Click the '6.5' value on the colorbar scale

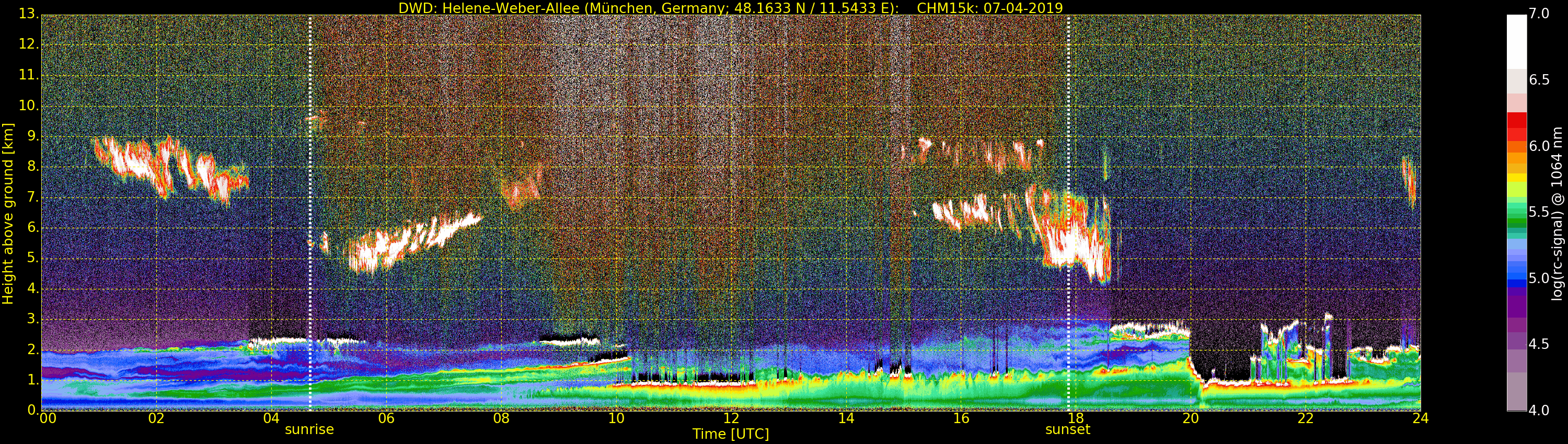point(1539,80)
